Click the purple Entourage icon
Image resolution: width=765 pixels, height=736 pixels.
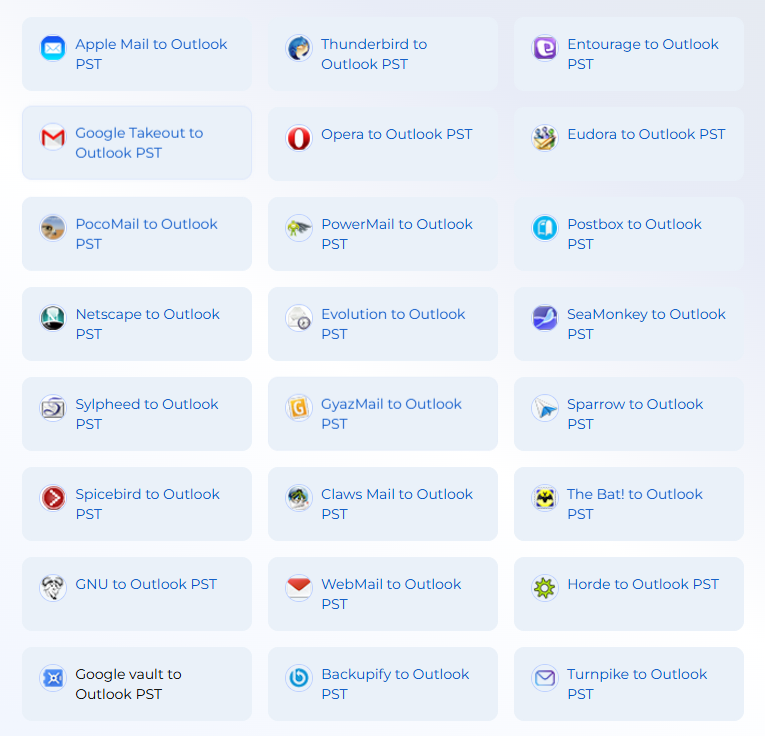point(545,48)
